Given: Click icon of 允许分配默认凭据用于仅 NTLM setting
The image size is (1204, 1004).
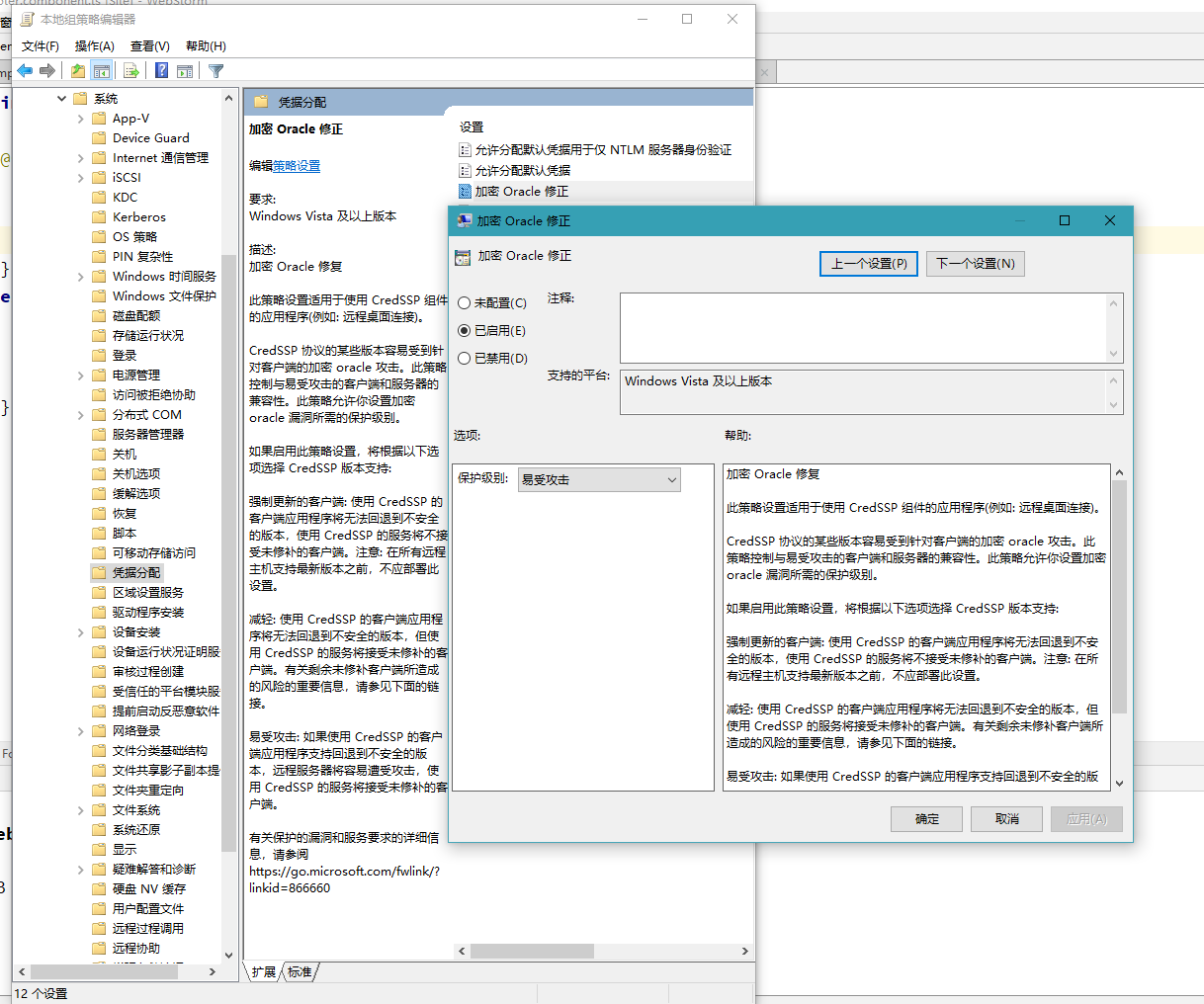Looking at the screenshot, I should pos(465,150).
